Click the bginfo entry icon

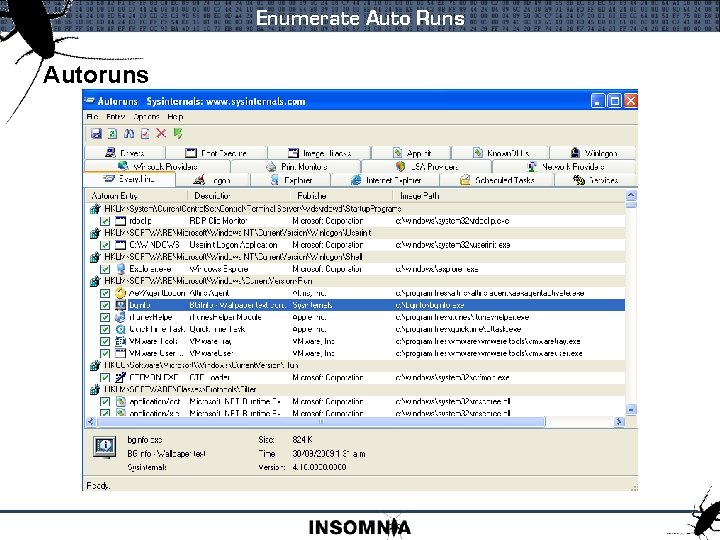[x=120, y=305]
